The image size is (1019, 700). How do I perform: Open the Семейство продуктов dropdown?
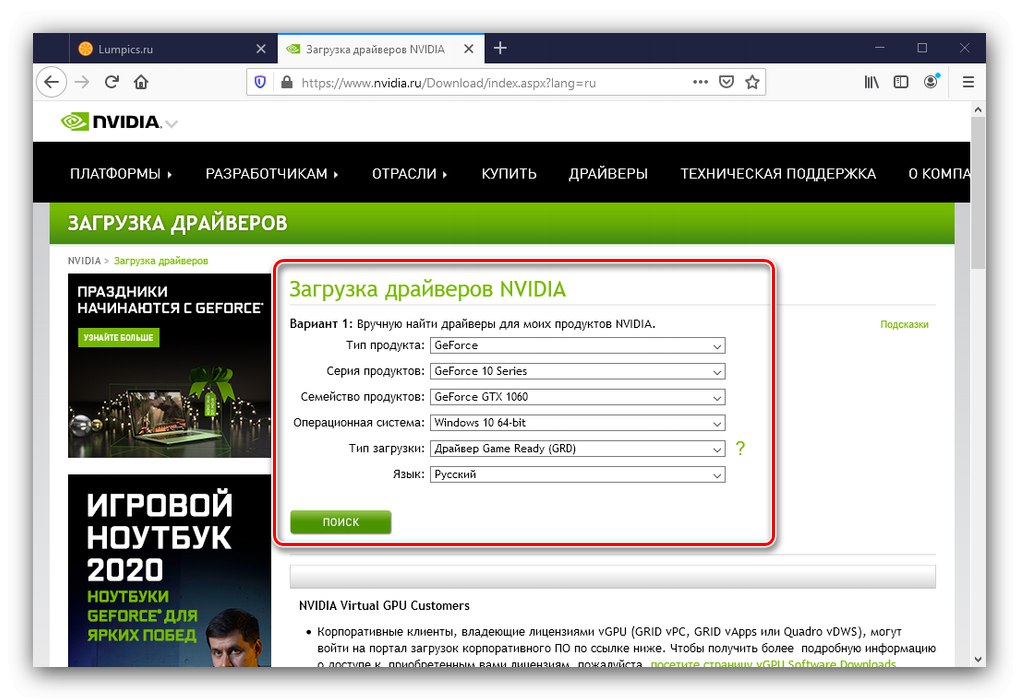pyautogui.click(x=577, y=397)
